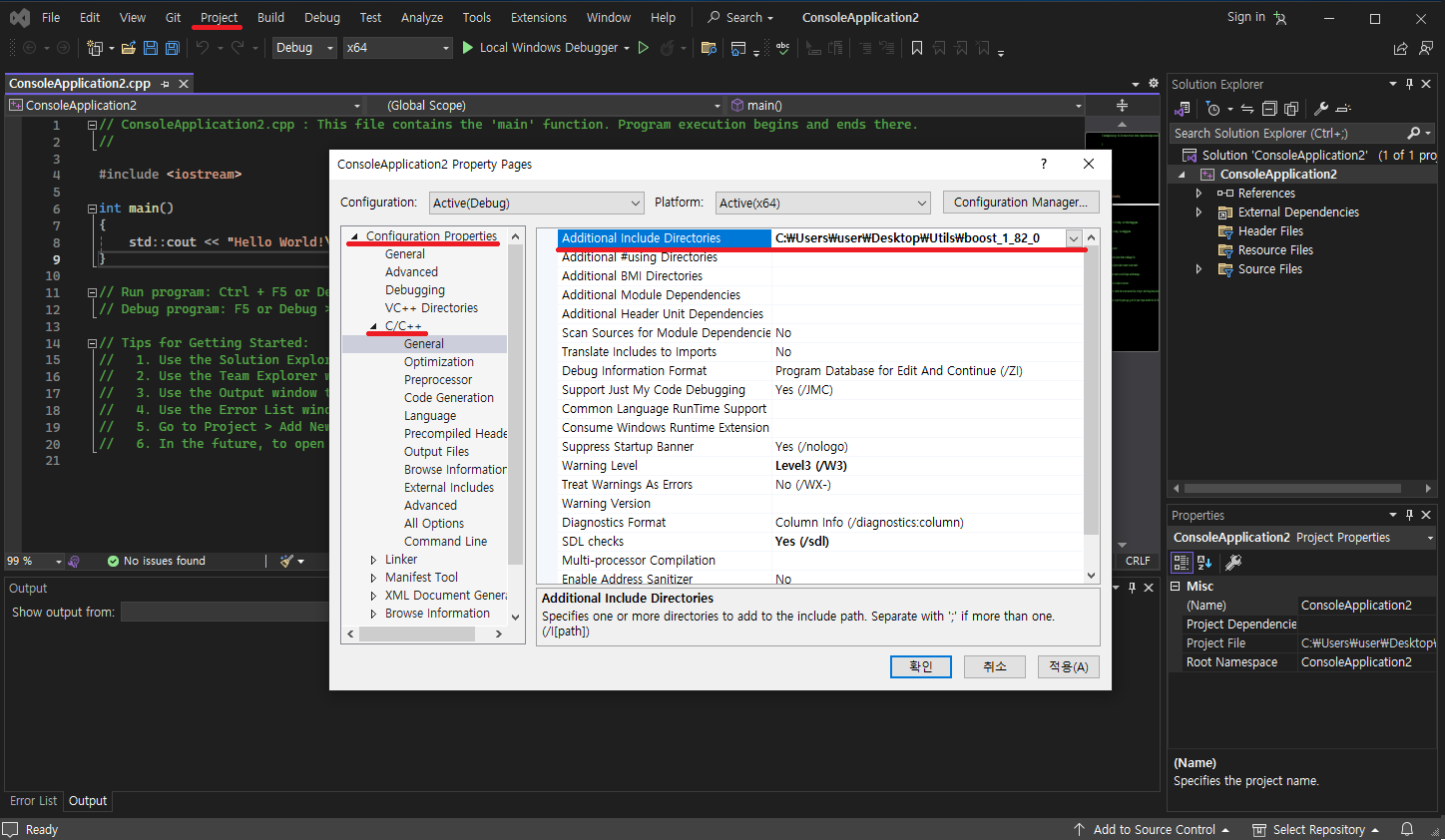Click Save All icon in main toolbar
Screen dimensions: 1445x840
173,48
